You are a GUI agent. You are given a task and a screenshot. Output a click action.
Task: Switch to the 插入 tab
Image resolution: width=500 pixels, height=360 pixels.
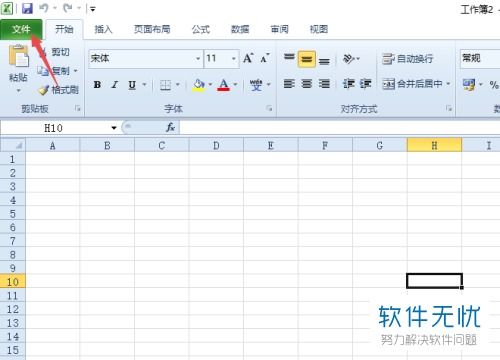(x=103, y=29)
